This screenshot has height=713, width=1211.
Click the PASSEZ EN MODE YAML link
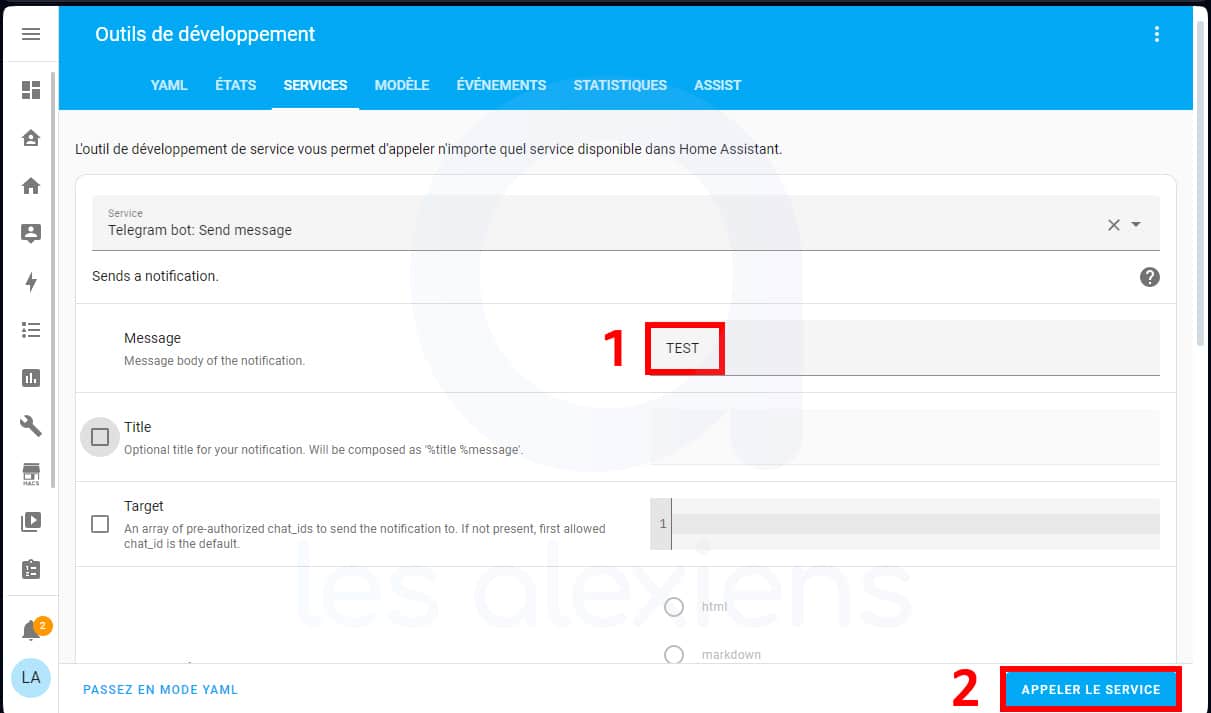click(160, 689)
